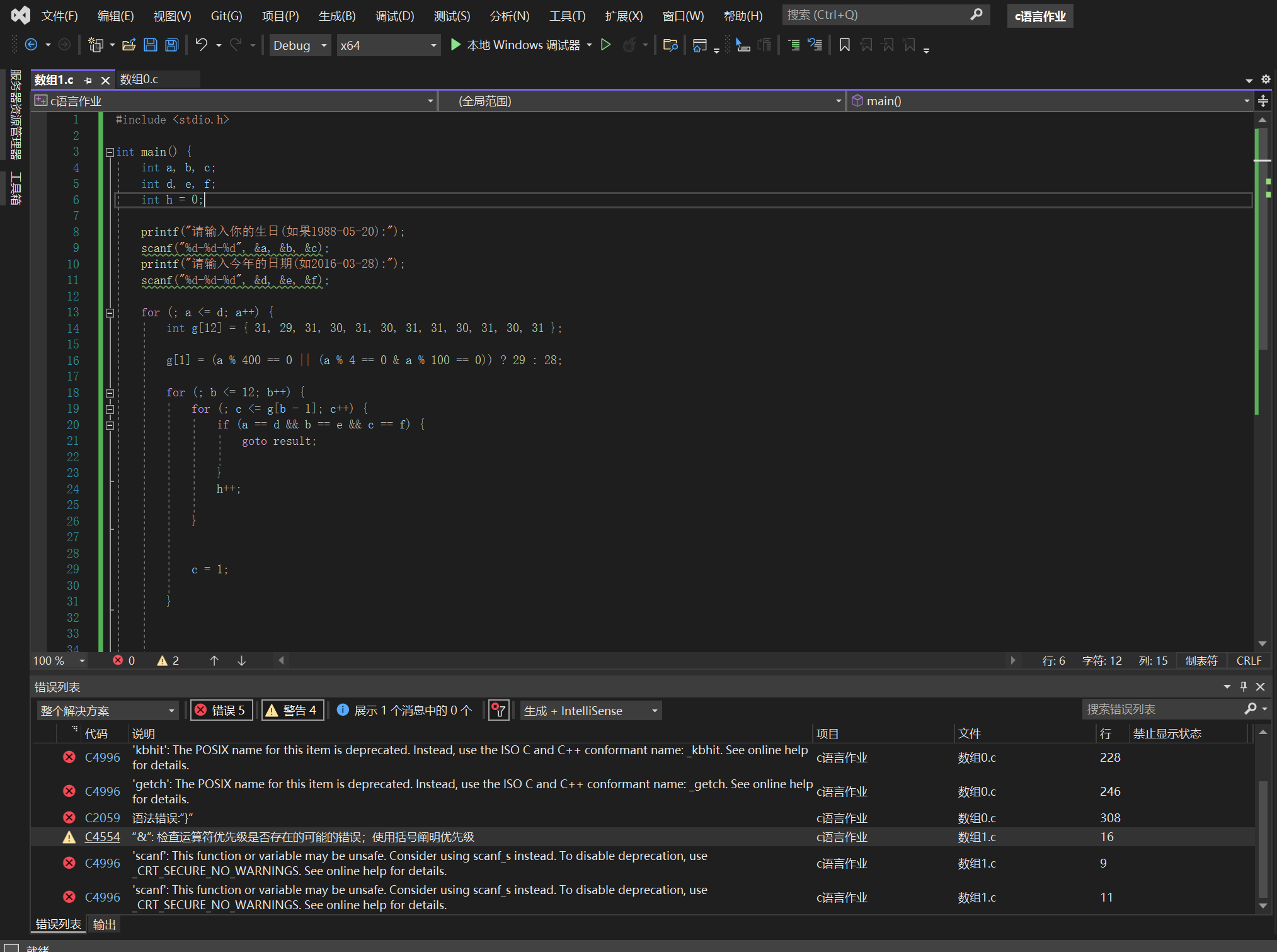This screenshot has height=952, width=1277.
Task: Toggle the 警告 4 filter button
Action: click(x=293, y=710)
